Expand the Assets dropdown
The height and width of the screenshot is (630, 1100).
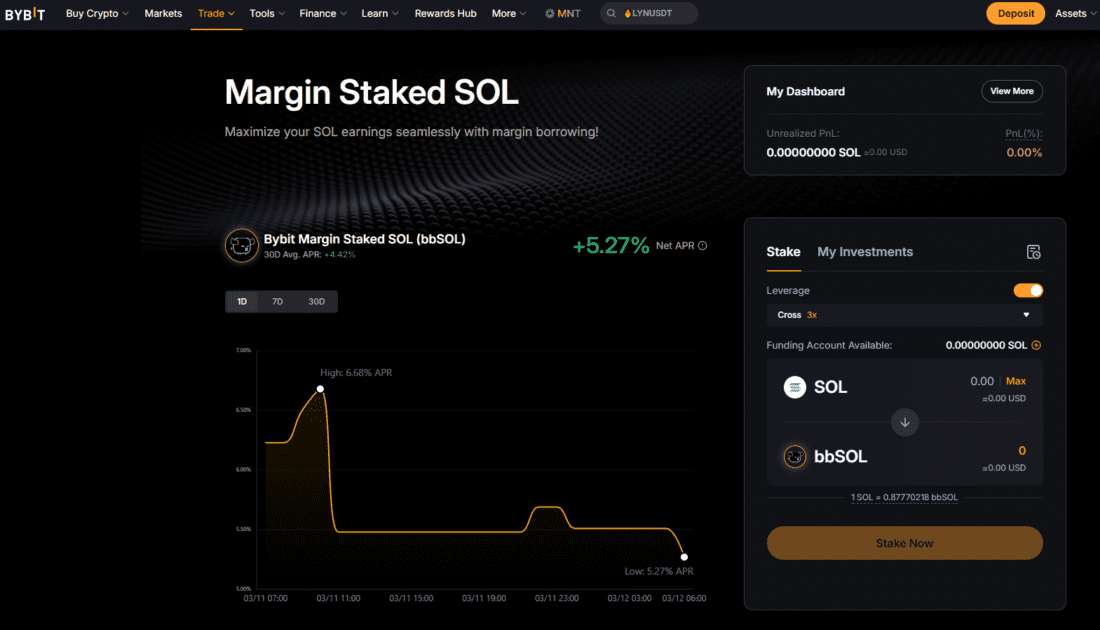1076,14
